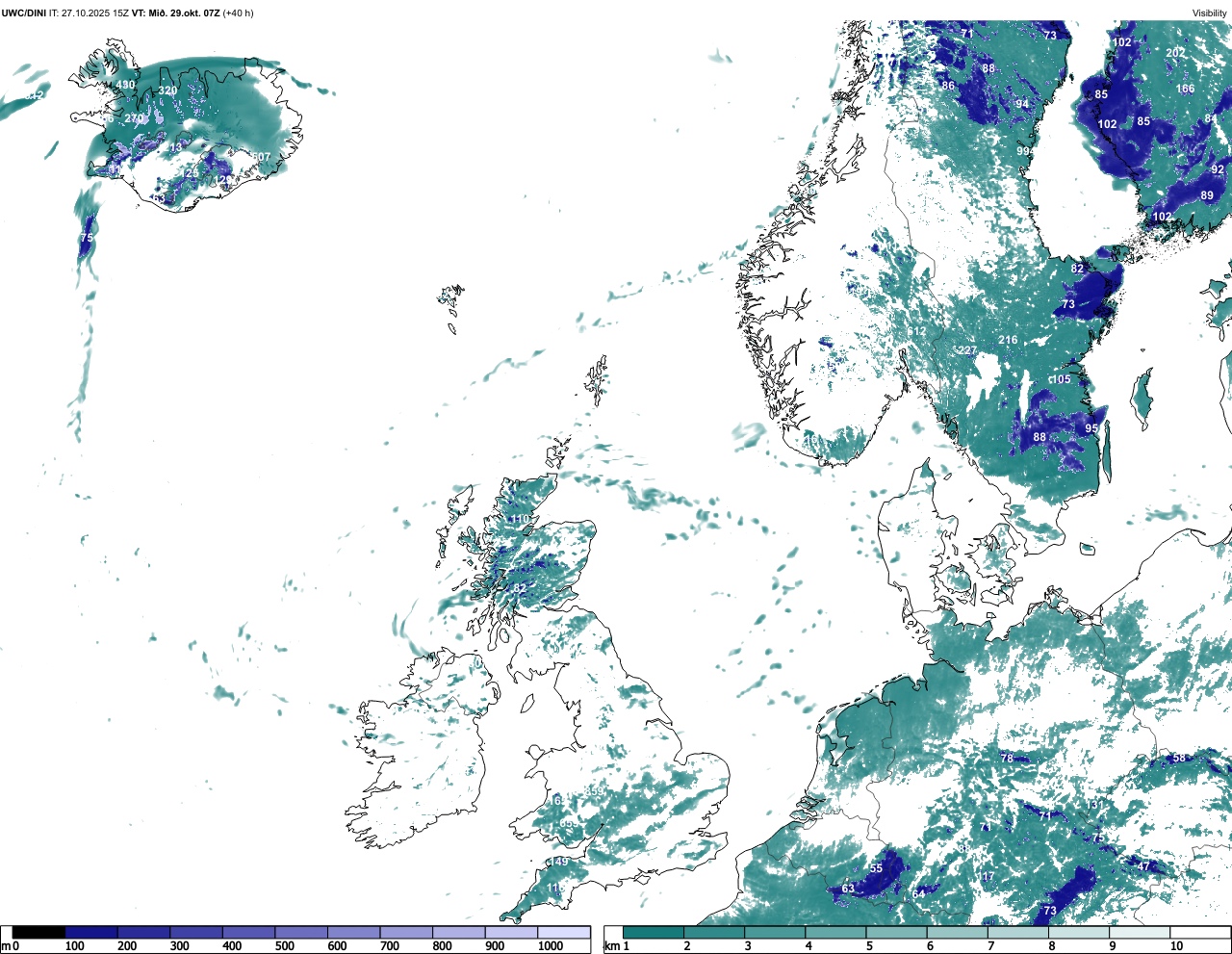This screenshot has width=1232, height=954.
Task: Click the legend swatch between 500 and 600 m
Action: (x=301, y=932)
